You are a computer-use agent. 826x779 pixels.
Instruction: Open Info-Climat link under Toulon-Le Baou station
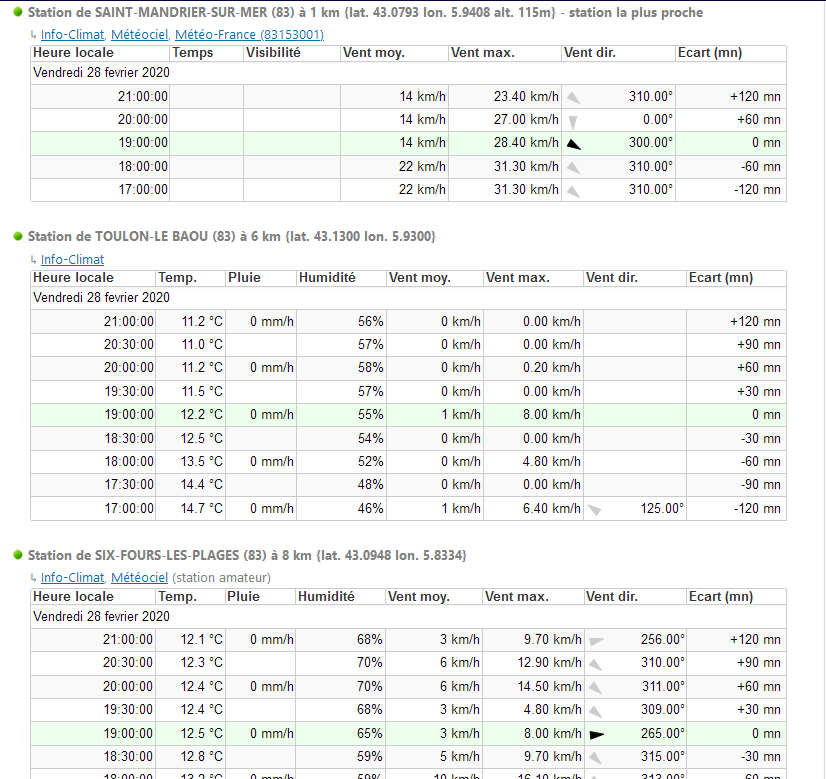72,259
